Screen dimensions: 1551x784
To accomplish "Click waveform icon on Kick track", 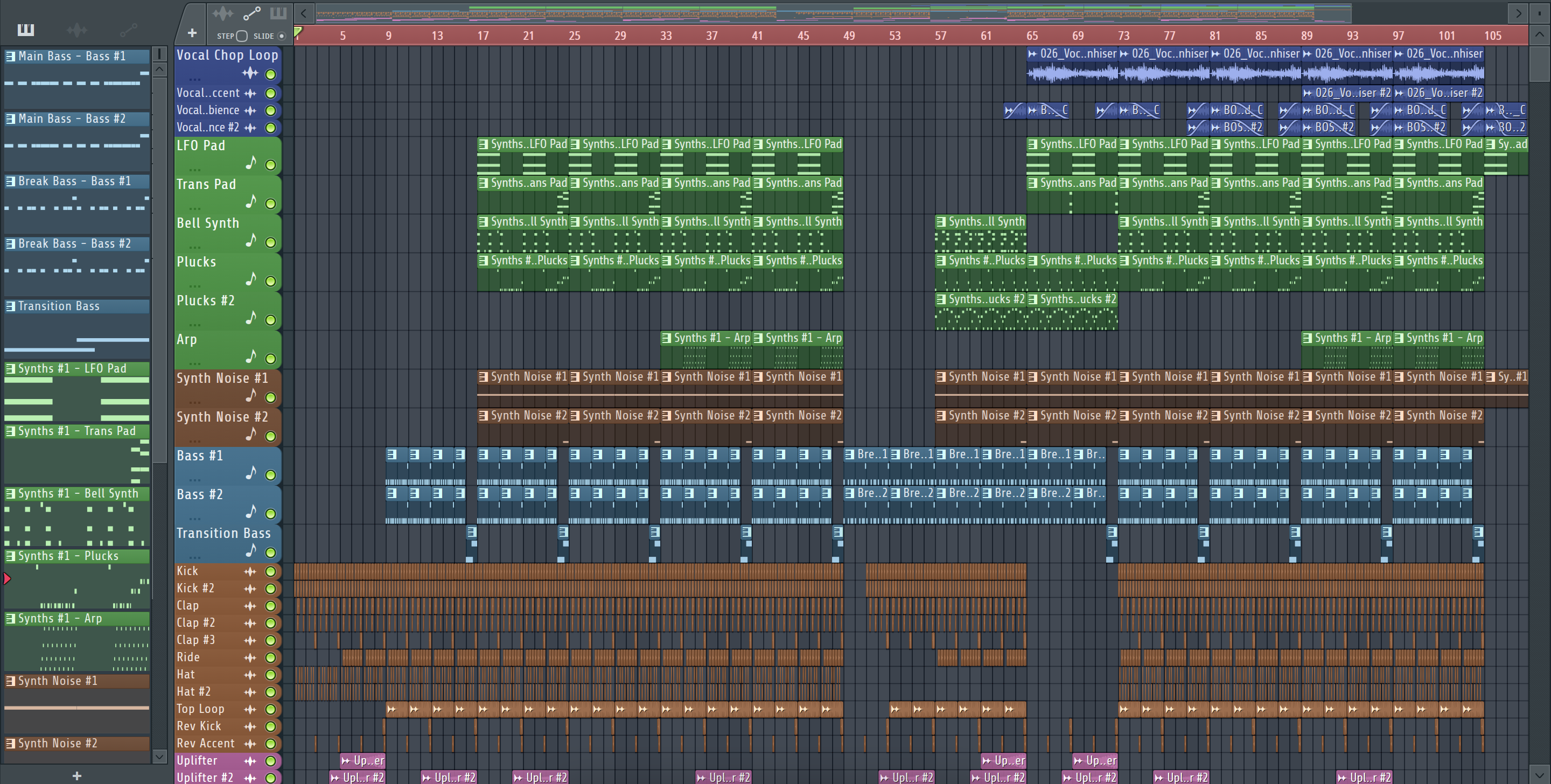I will tap(250, 571).
